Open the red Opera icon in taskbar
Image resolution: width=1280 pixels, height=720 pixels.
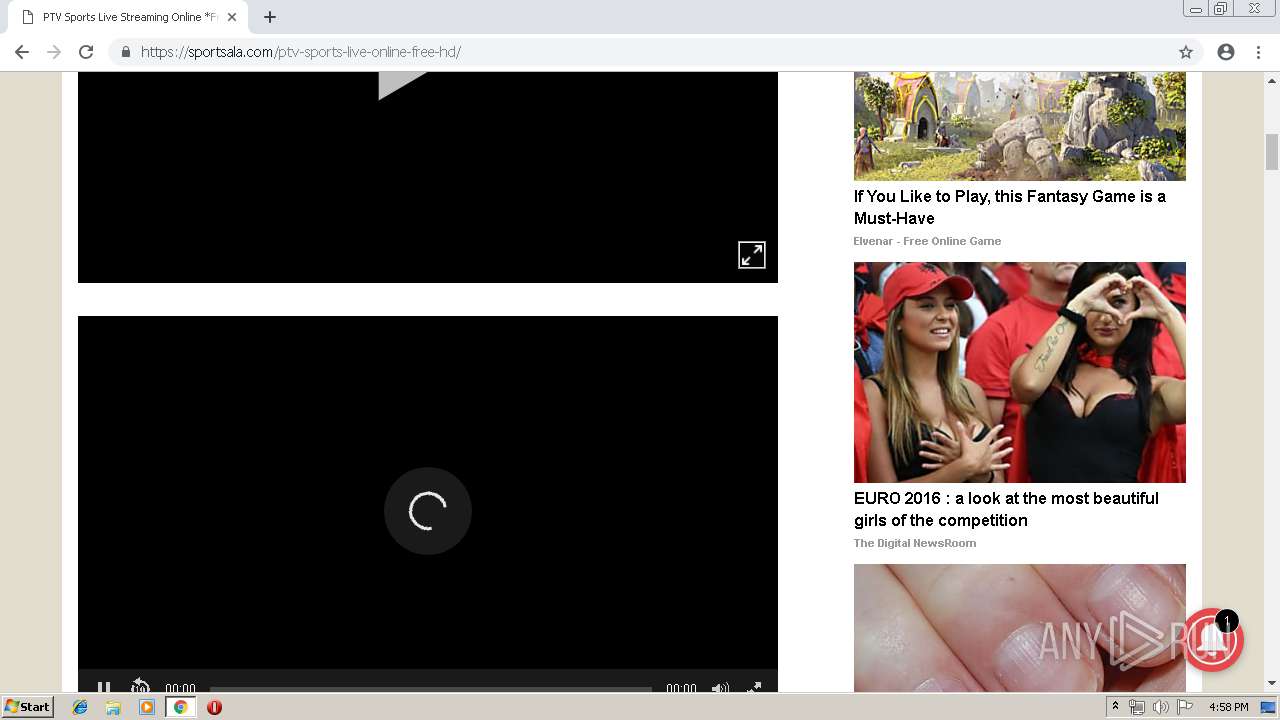pos(214,707)
